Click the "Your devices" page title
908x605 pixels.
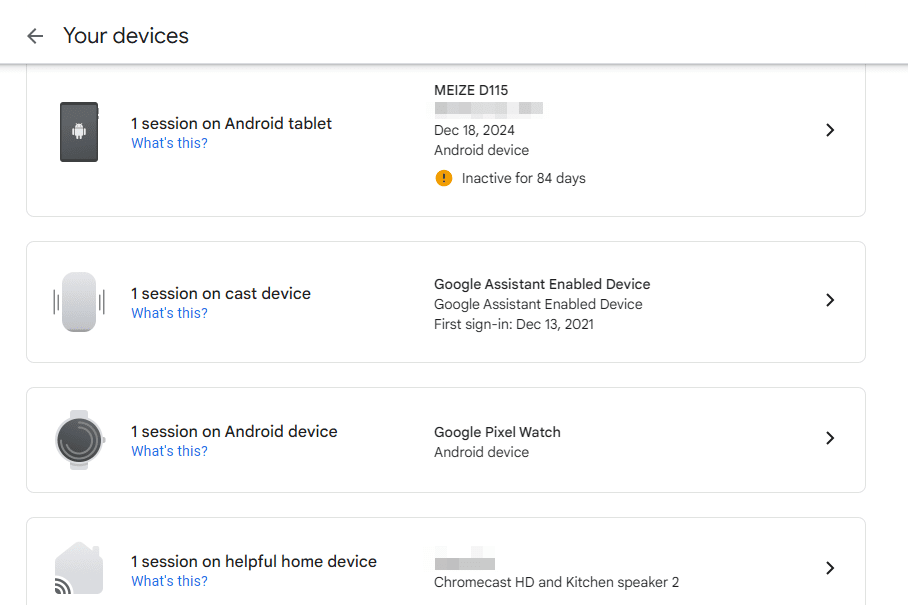(126, 36)
